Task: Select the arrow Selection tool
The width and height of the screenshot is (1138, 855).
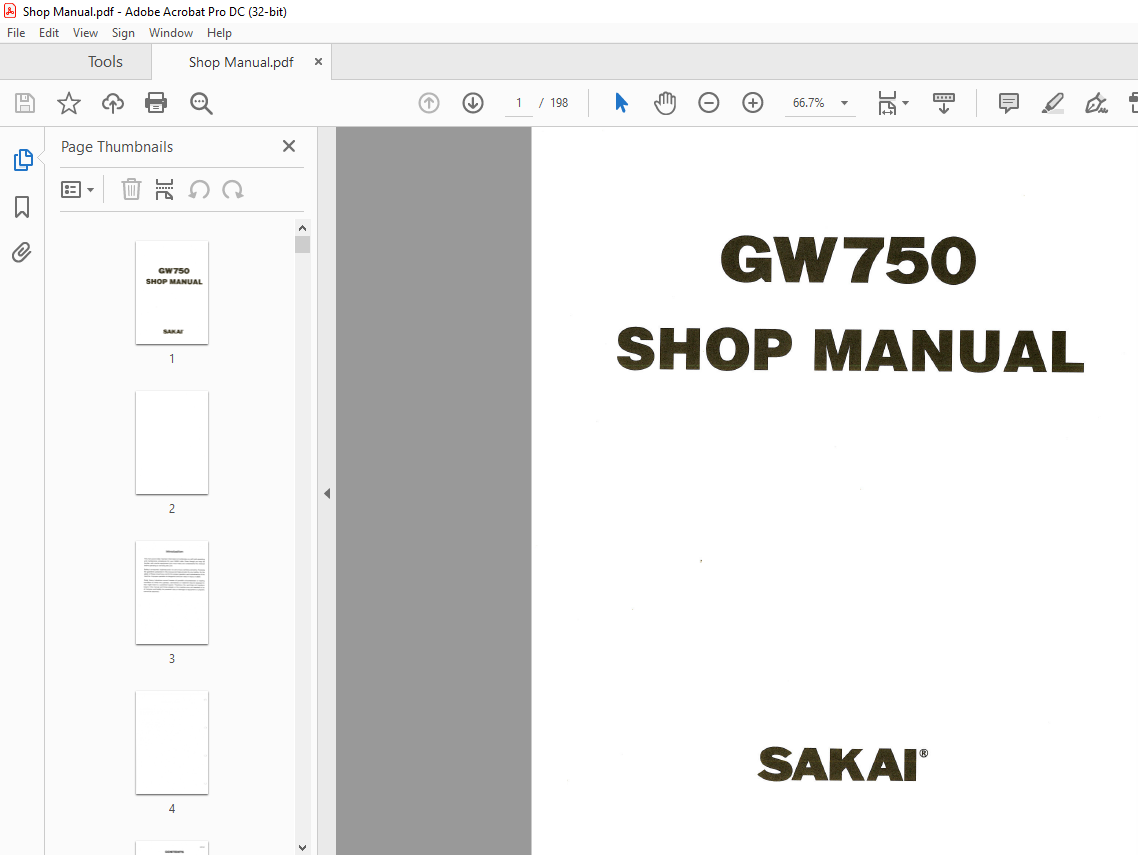Action: click(621, 103)
